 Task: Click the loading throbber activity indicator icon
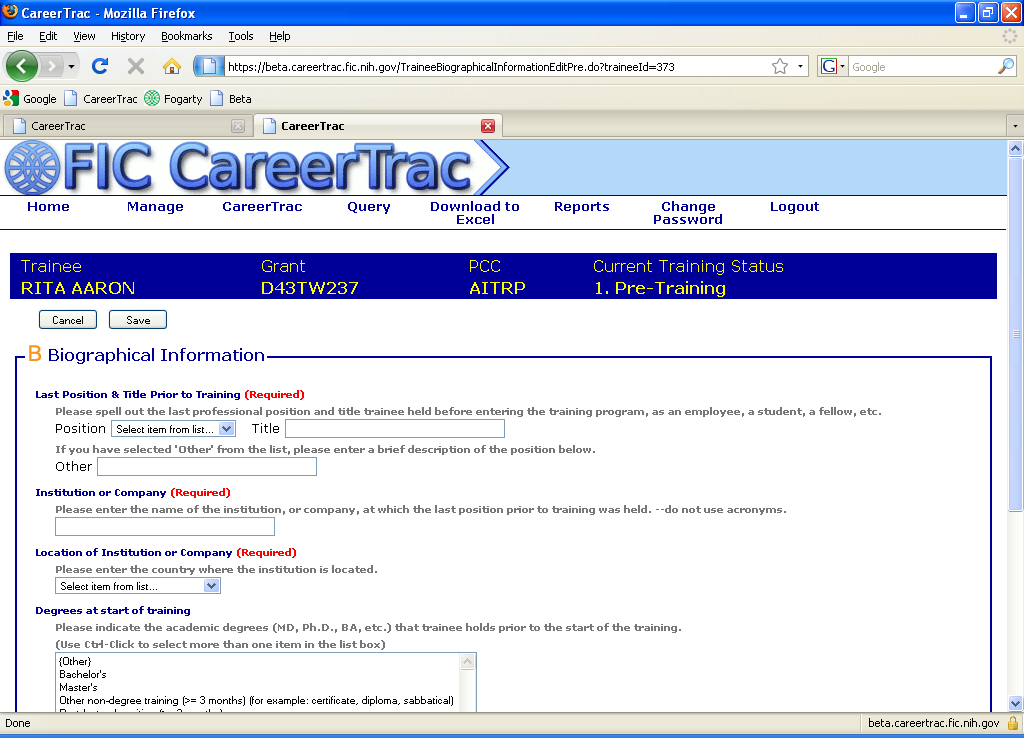coord(1010,37)
